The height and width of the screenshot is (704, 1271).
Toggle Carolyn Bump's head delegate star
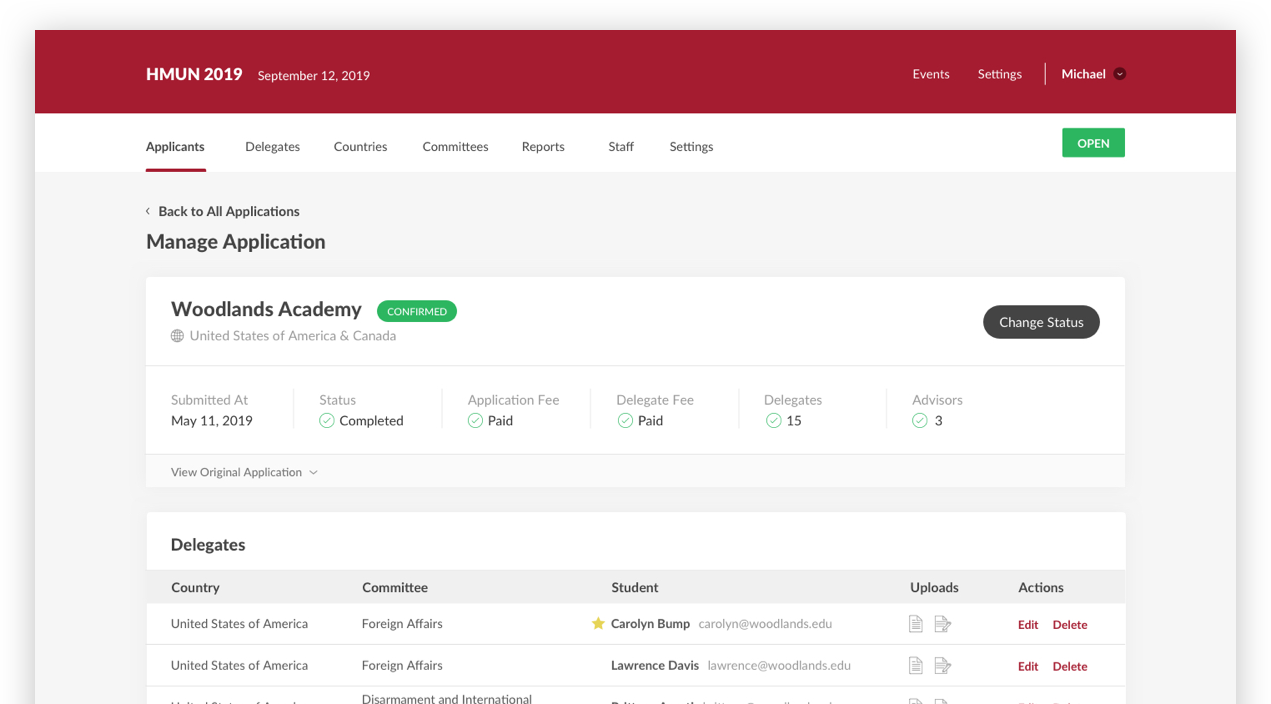pos(597,622)
